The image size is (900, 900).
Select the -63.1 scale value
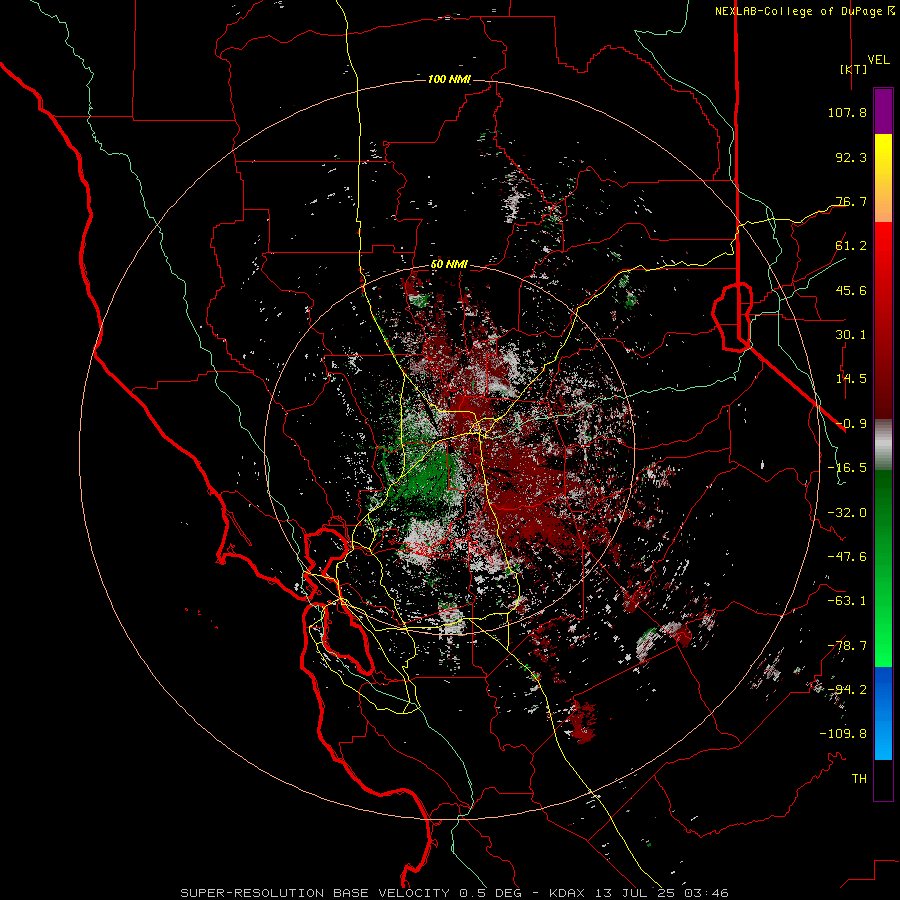point(847,601)
